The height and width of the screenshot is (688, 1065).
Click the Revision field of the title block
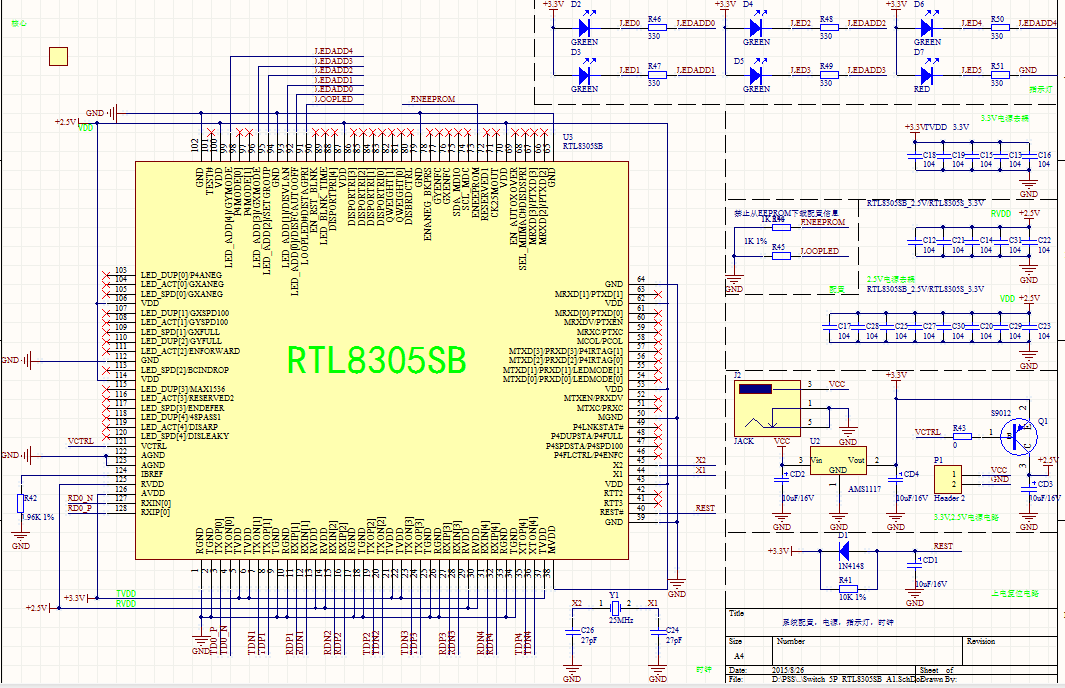[1008, 651]
